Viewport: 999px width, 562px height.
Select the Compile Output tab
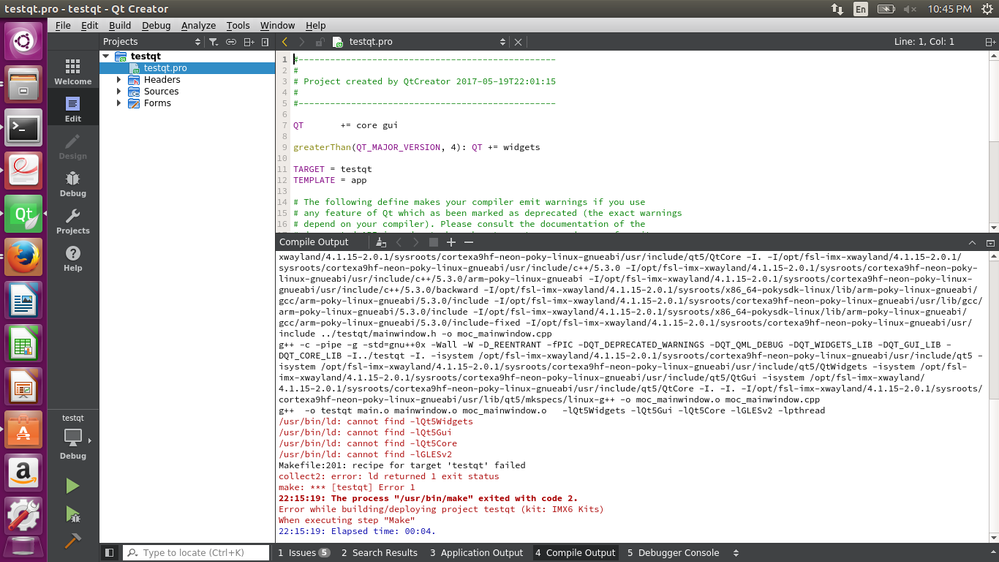575,553
